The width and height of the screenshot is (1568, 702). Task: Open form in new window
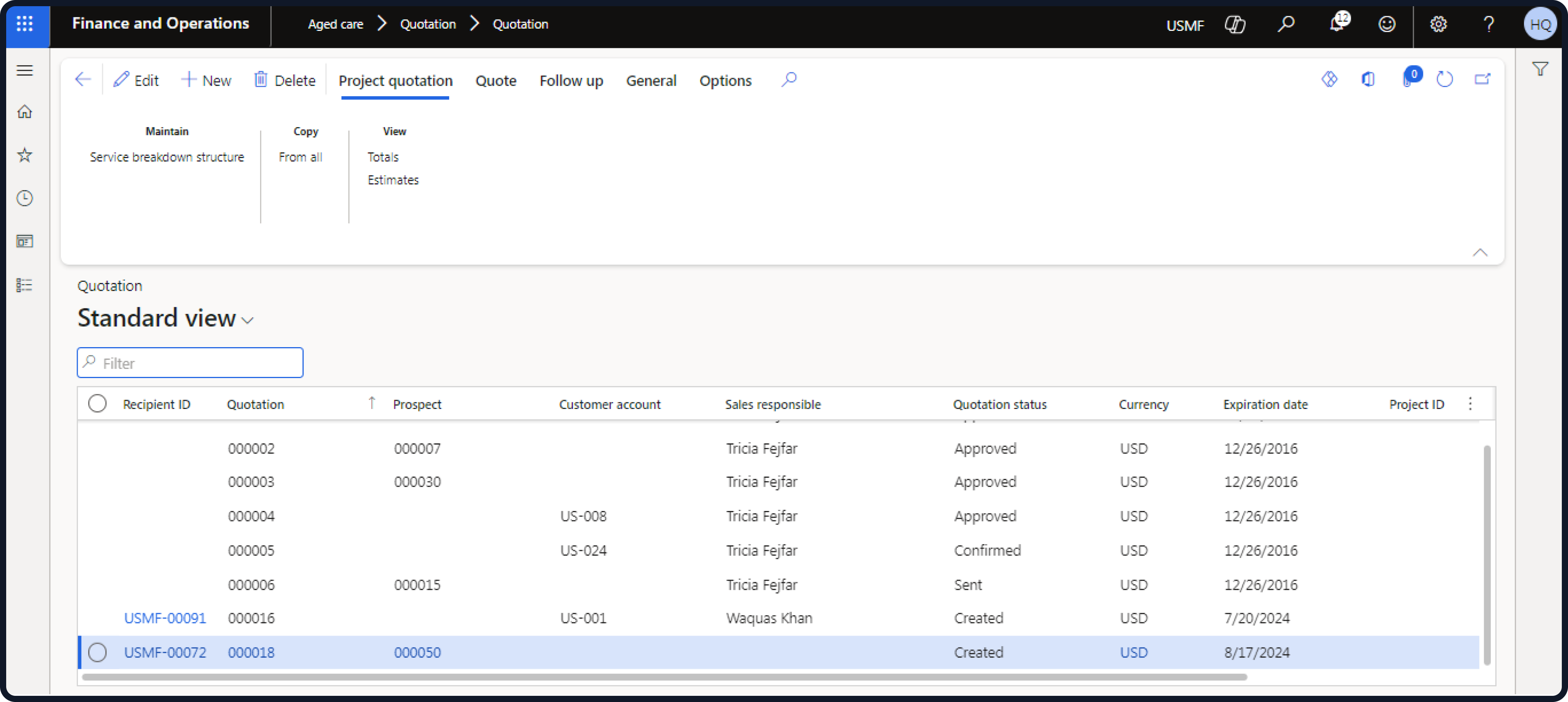click(1482, 79)
